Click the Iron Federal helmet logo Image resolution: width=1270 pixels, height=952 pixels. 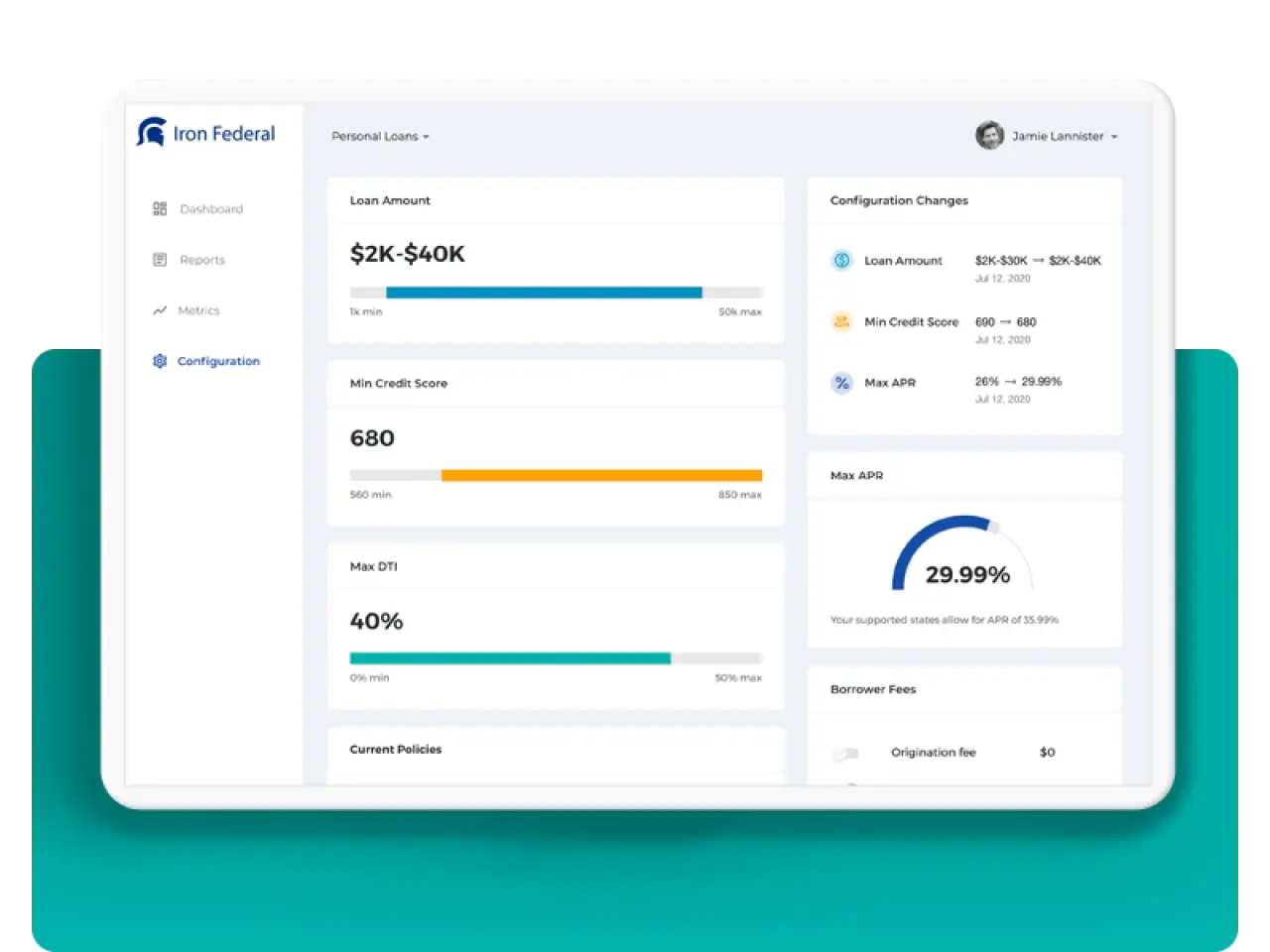click(x=151, y=133)
